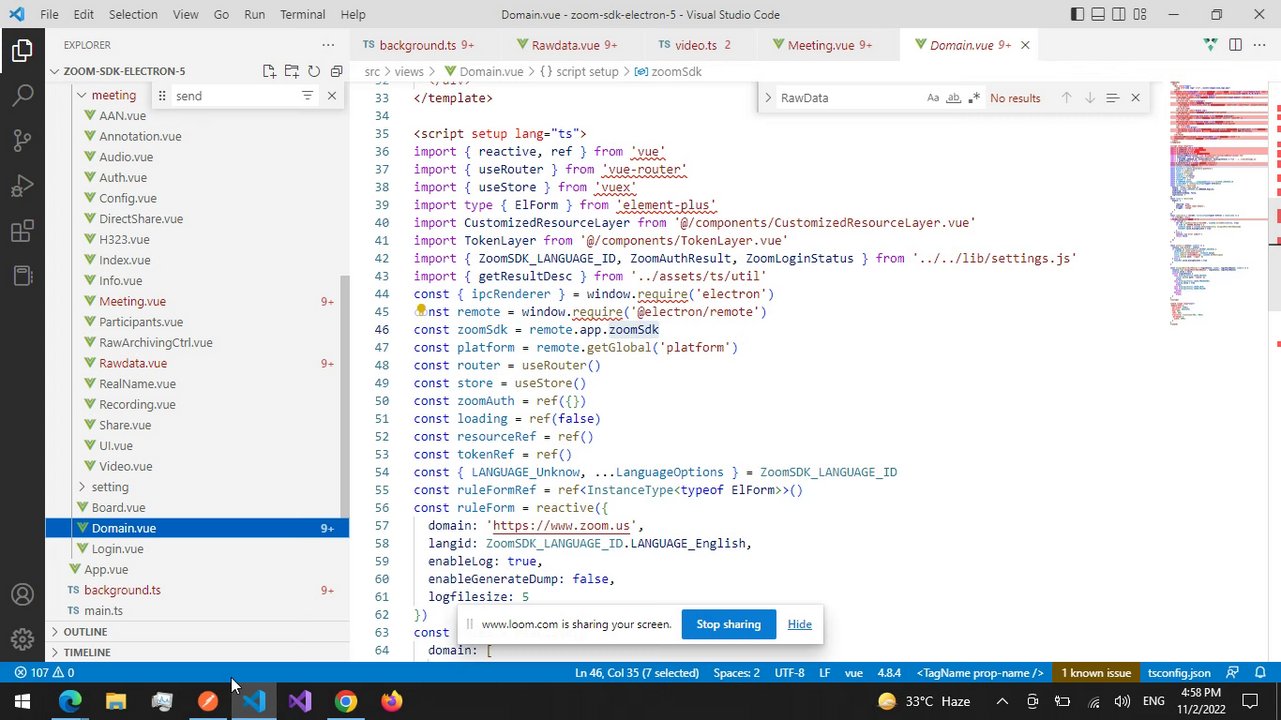Image resolution: width=1281 pixels, height=720 pixels.
Task: Close the explorer tree filter box
Action: point(332,96)
